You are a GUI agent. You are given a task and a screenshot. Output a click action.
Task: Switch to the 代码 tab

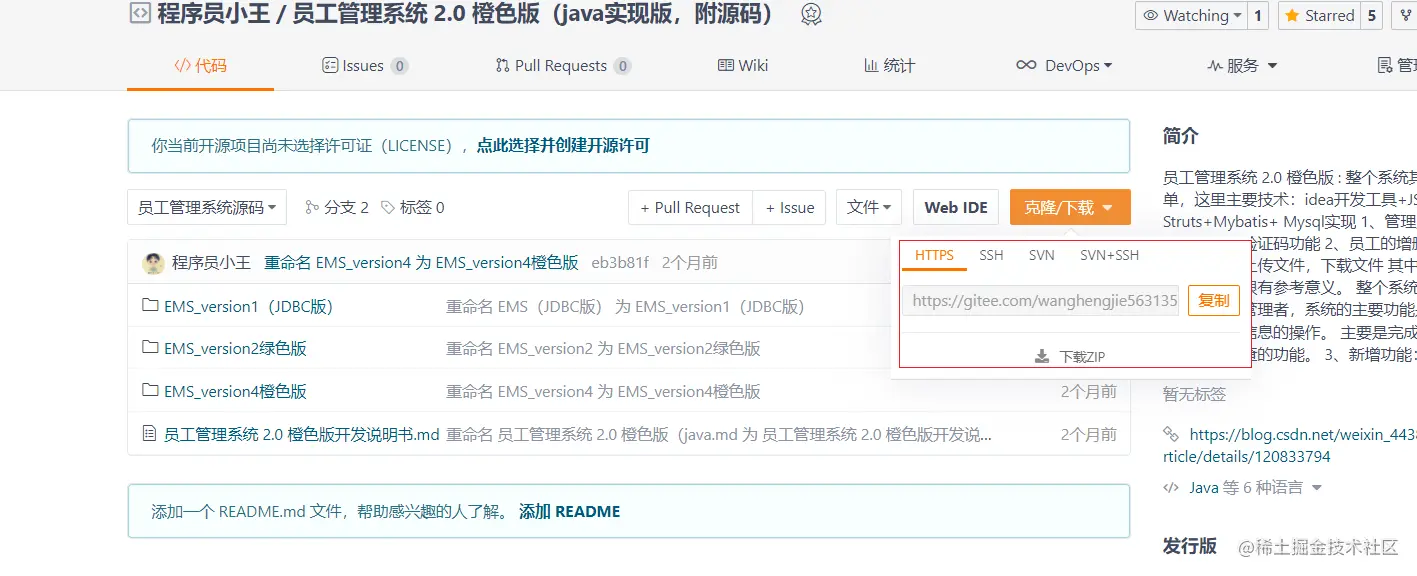[200, 65]
